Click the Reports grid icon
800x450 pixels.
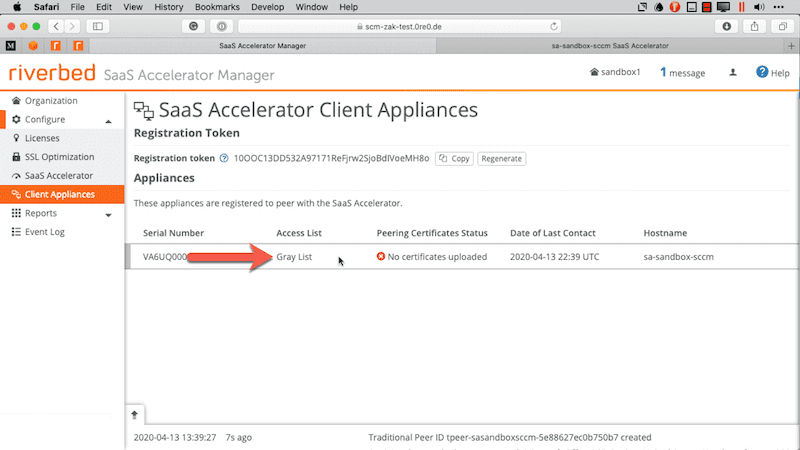[16, 213]
